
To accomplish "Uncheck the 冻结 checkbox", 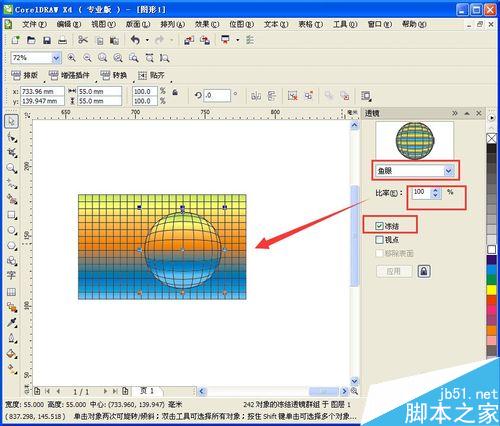I will pos(379,226).
